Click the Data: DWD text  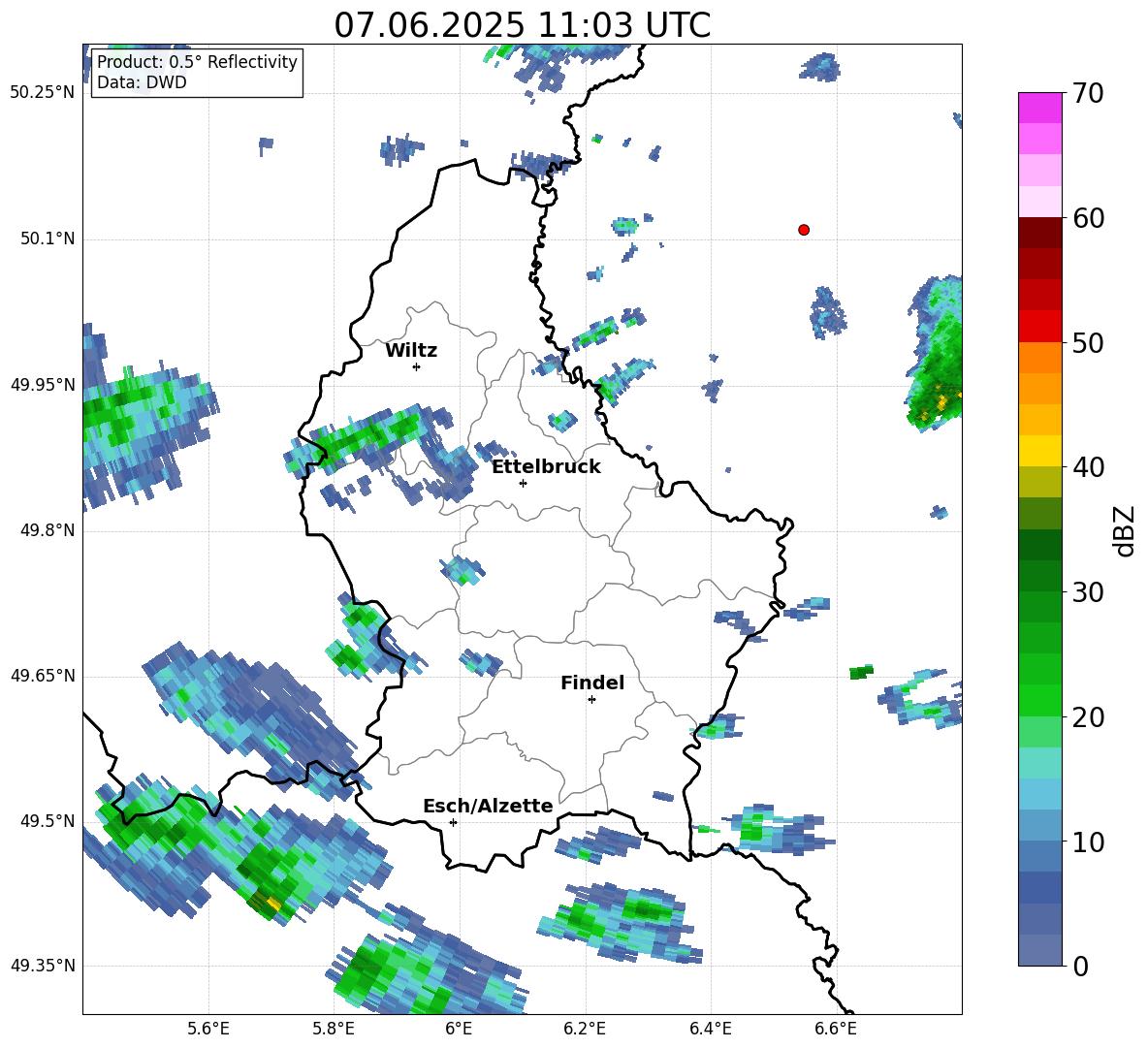[x=142, y=82]
